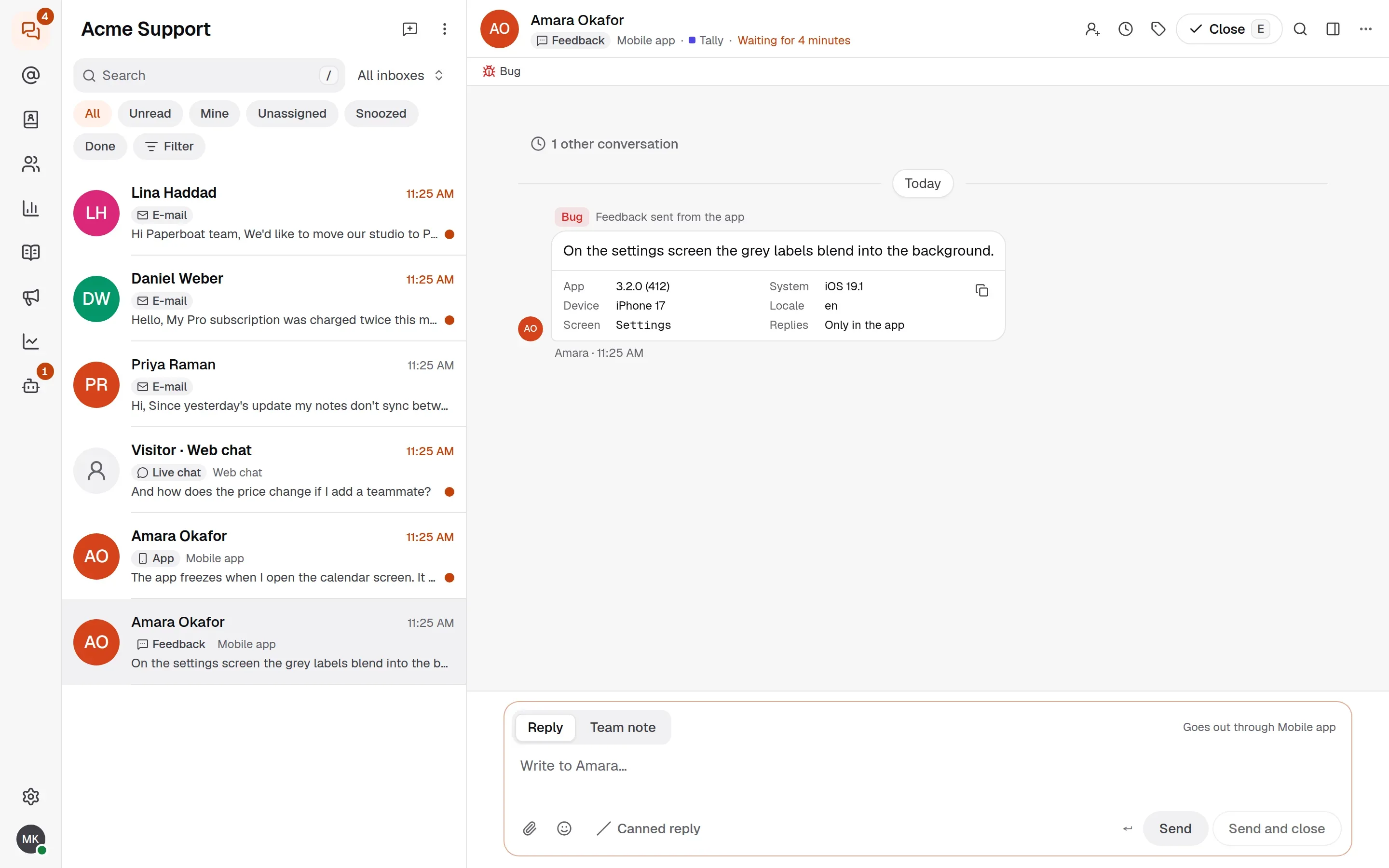This screenshot has width=1389, height=868.
Task: Open the Filter options
Action: pyautogui.click(x=169, y=147)
